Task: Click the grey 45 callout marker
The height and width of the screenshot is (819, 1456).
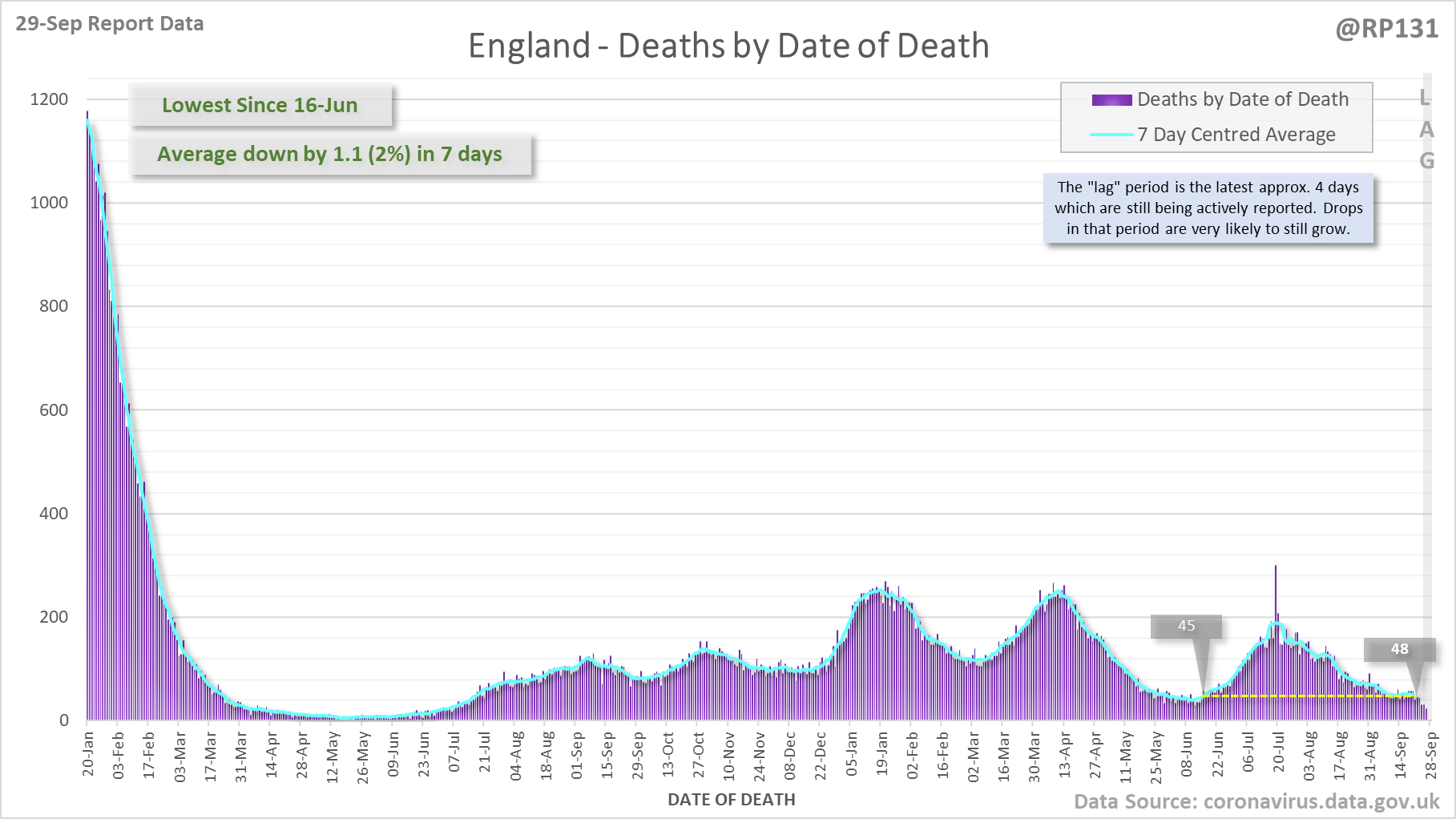Action: tap(1186, 626)
